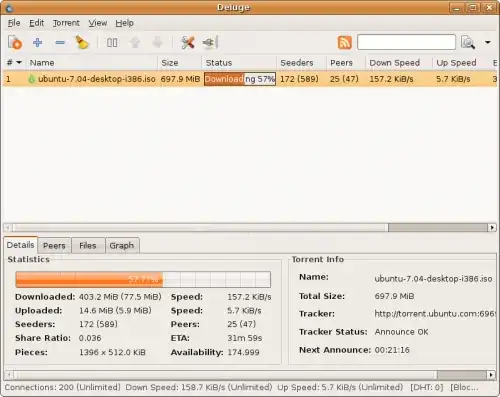The width and height of the screenshot is (500, 397).
Task: Sort by the Name column header
Action: point(91,63)
